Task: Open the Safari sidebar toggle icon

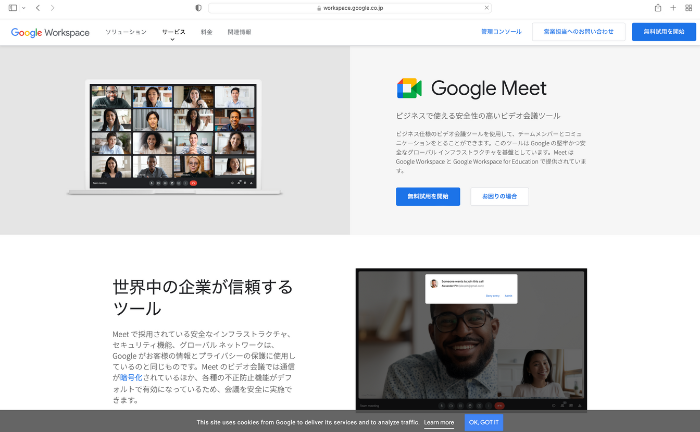Action: (13, 8)
